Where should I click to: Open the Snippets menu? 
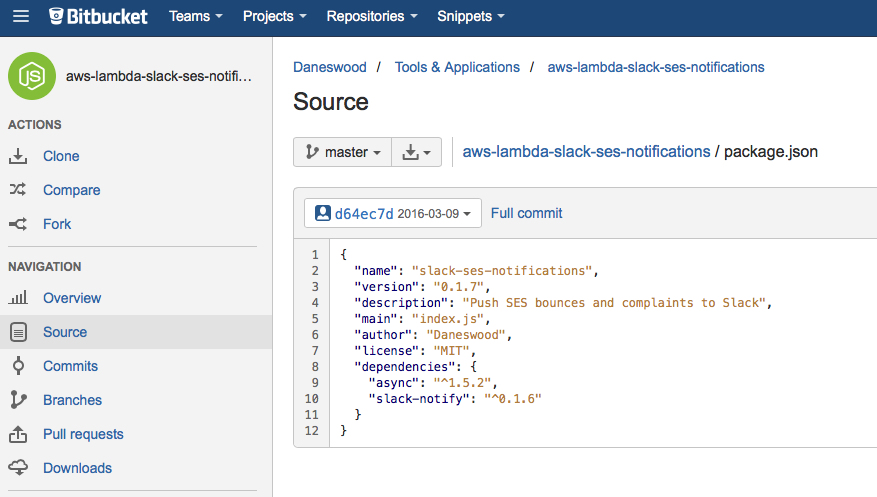(471, 16)
